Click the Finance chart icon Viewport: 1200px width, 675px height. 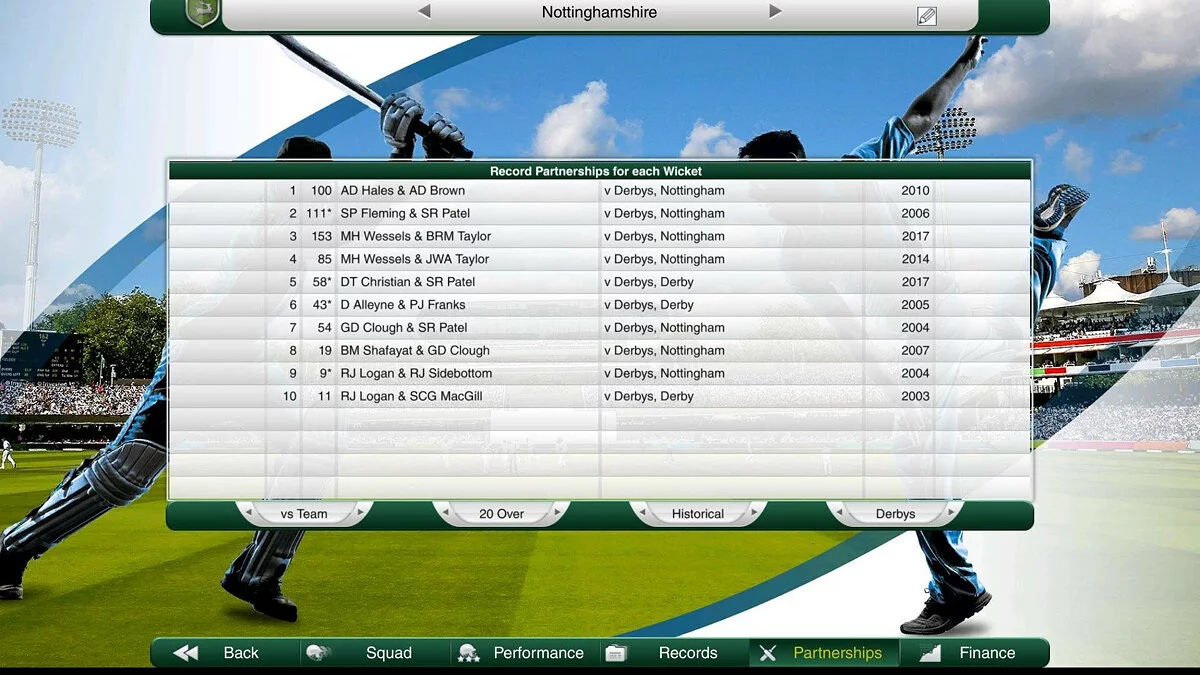pyautogui.click(x=930, y=653)
